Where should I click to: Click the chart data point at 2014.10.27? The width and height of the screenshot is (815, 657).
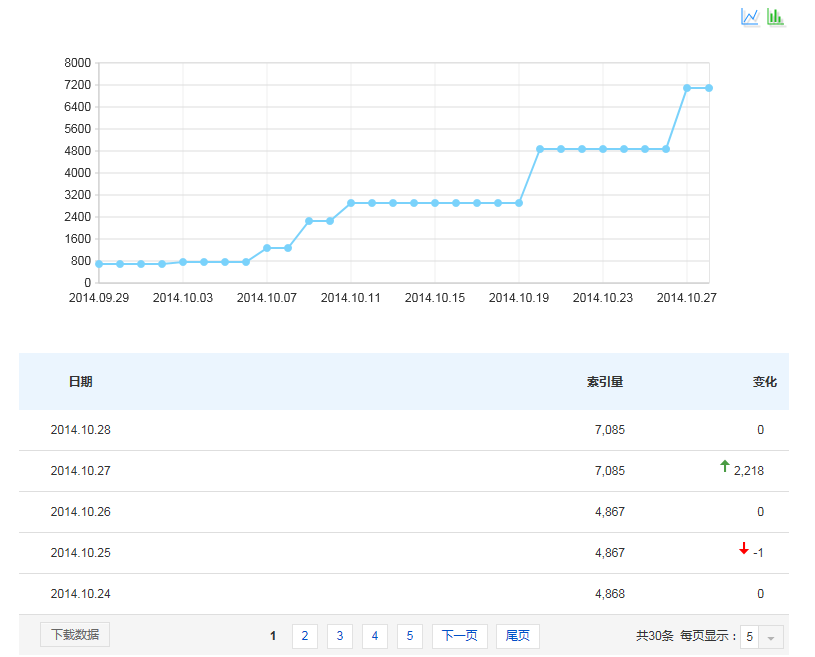tap(687, 88)
